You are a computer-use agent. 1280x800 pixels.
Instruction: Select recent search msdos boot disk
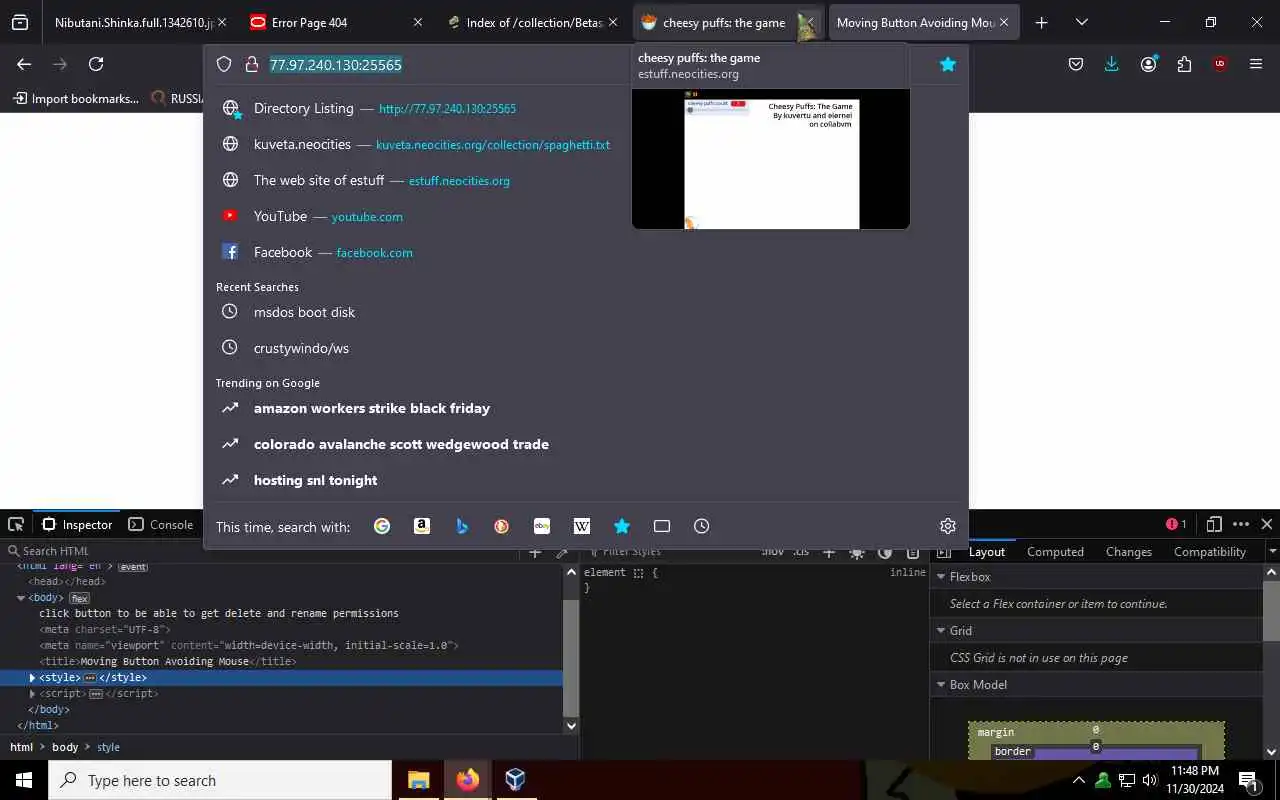click(586, 312)
